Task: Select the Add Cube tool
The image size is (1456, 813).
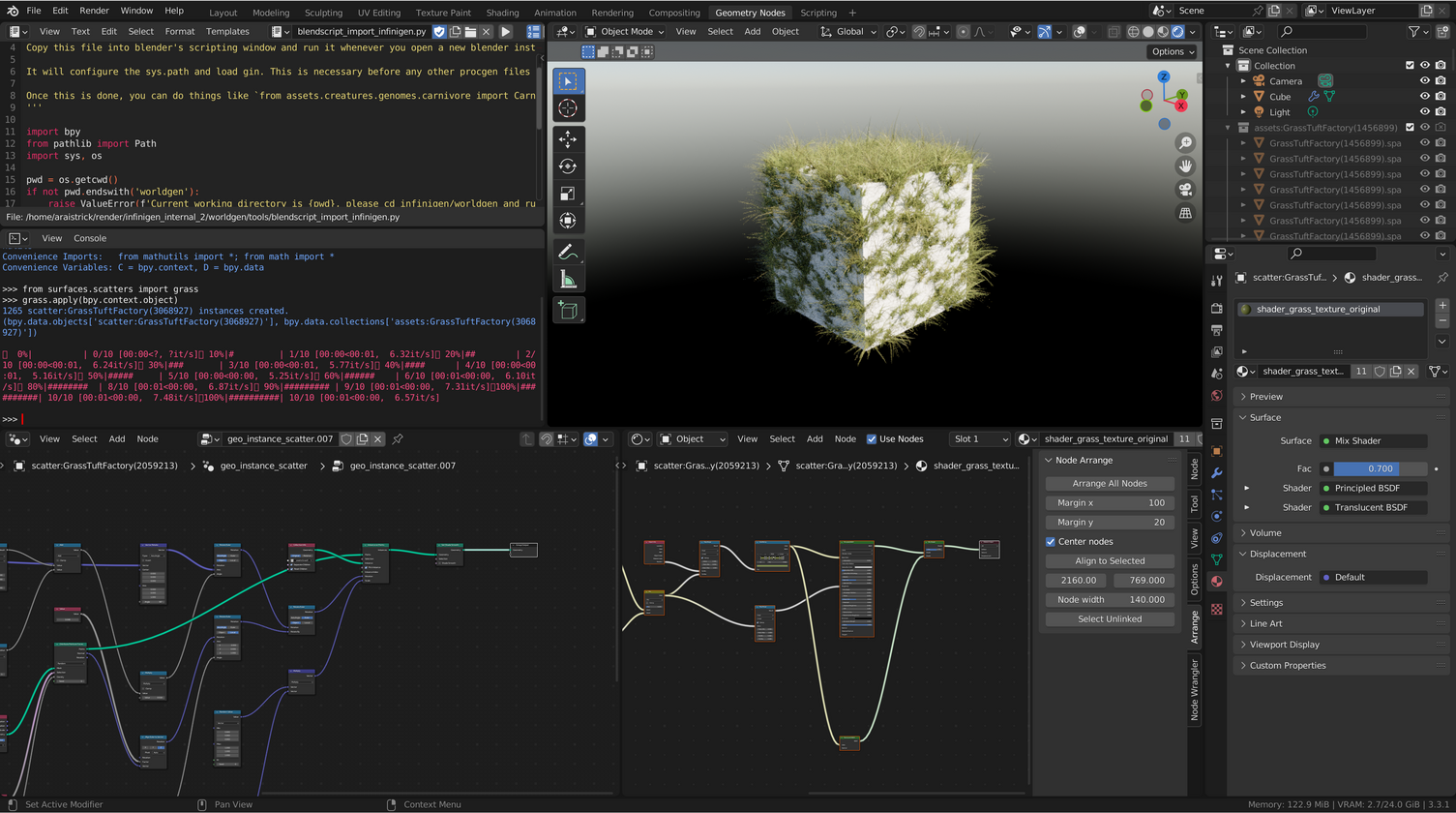Action: tap(568, 310)
